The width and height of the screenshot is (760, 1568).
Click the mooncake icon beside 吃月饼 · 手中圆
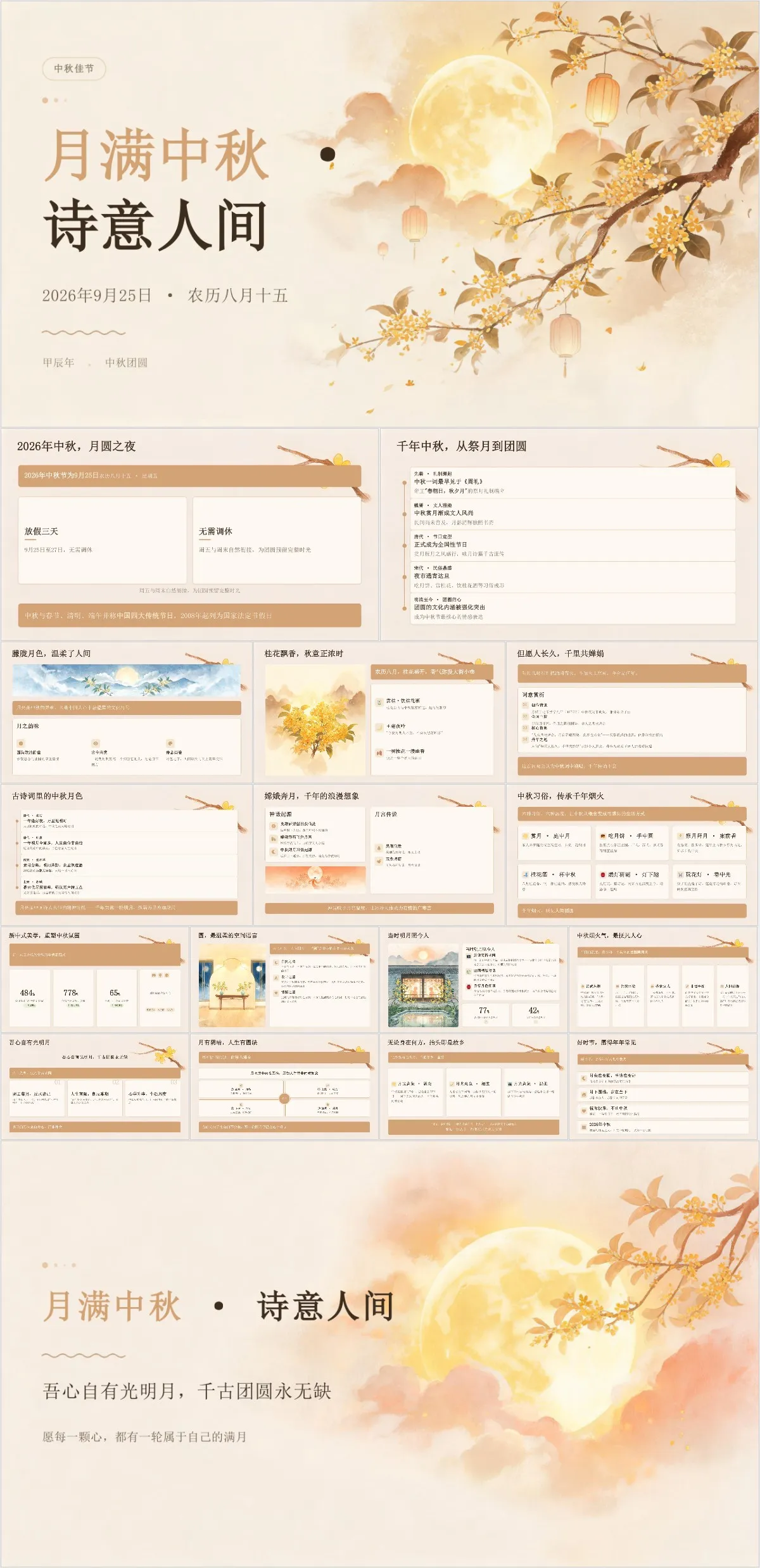pyautogui.click(x=603, y=836)
